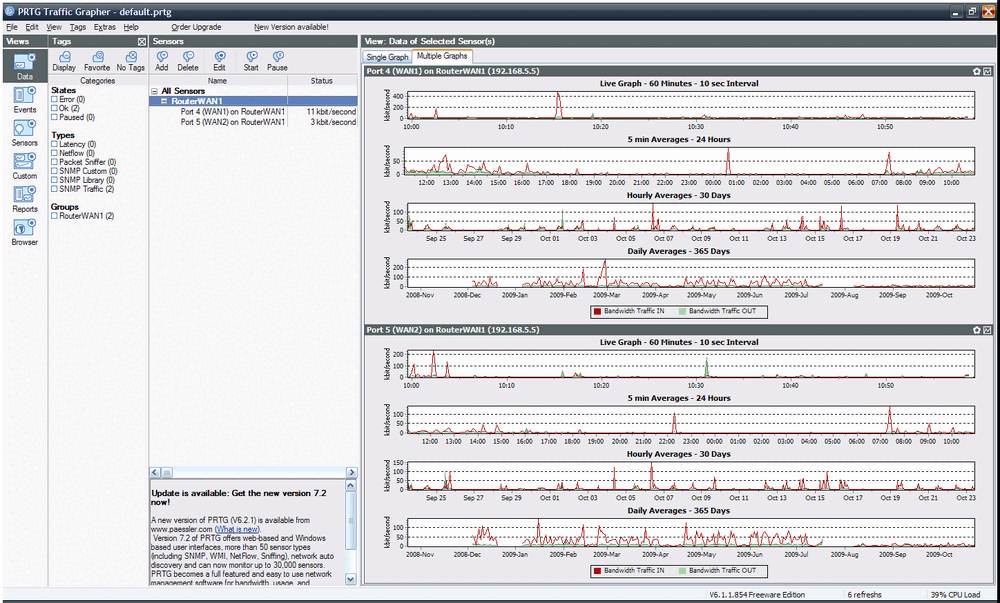Check the Netflow (0) type filter

click(x=54, y=153)
